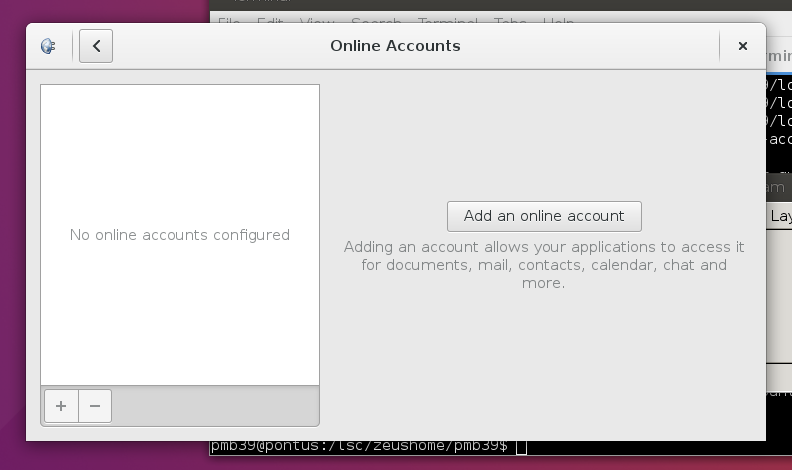Go back using the left arrow button

[x=96, y=46]
